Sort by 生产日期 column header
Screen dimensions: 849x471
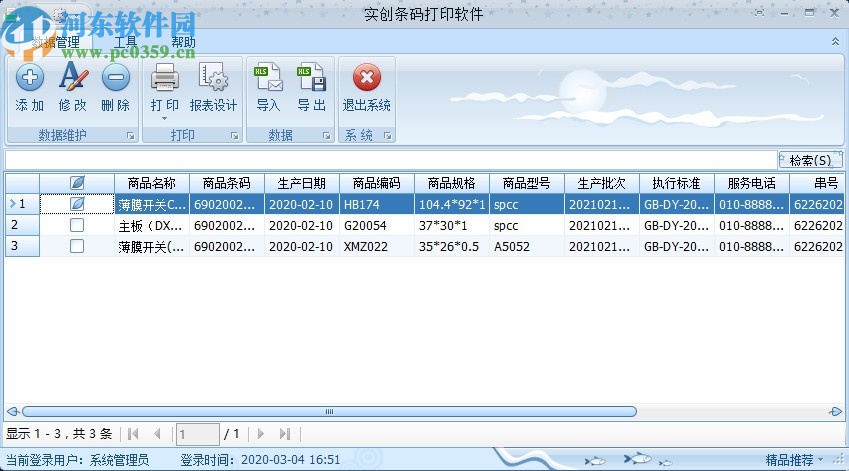click(302, 183)
